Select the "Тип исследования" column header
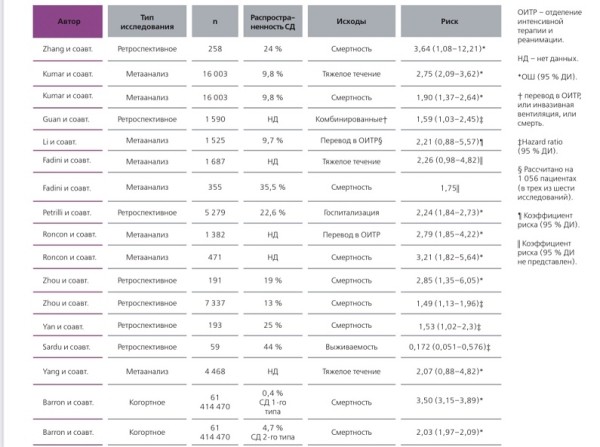 [x=147, y=19]
